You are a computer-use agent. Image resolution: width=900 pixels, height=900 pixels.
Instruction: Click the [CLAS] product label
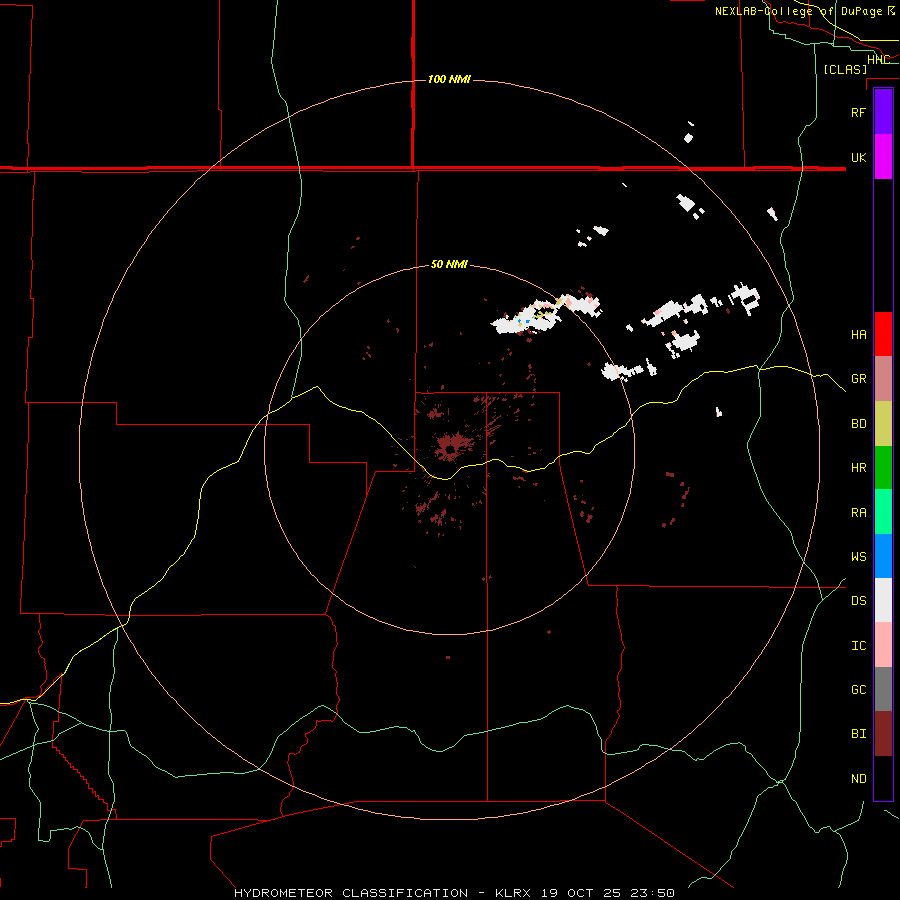click(x=845, y=69)
